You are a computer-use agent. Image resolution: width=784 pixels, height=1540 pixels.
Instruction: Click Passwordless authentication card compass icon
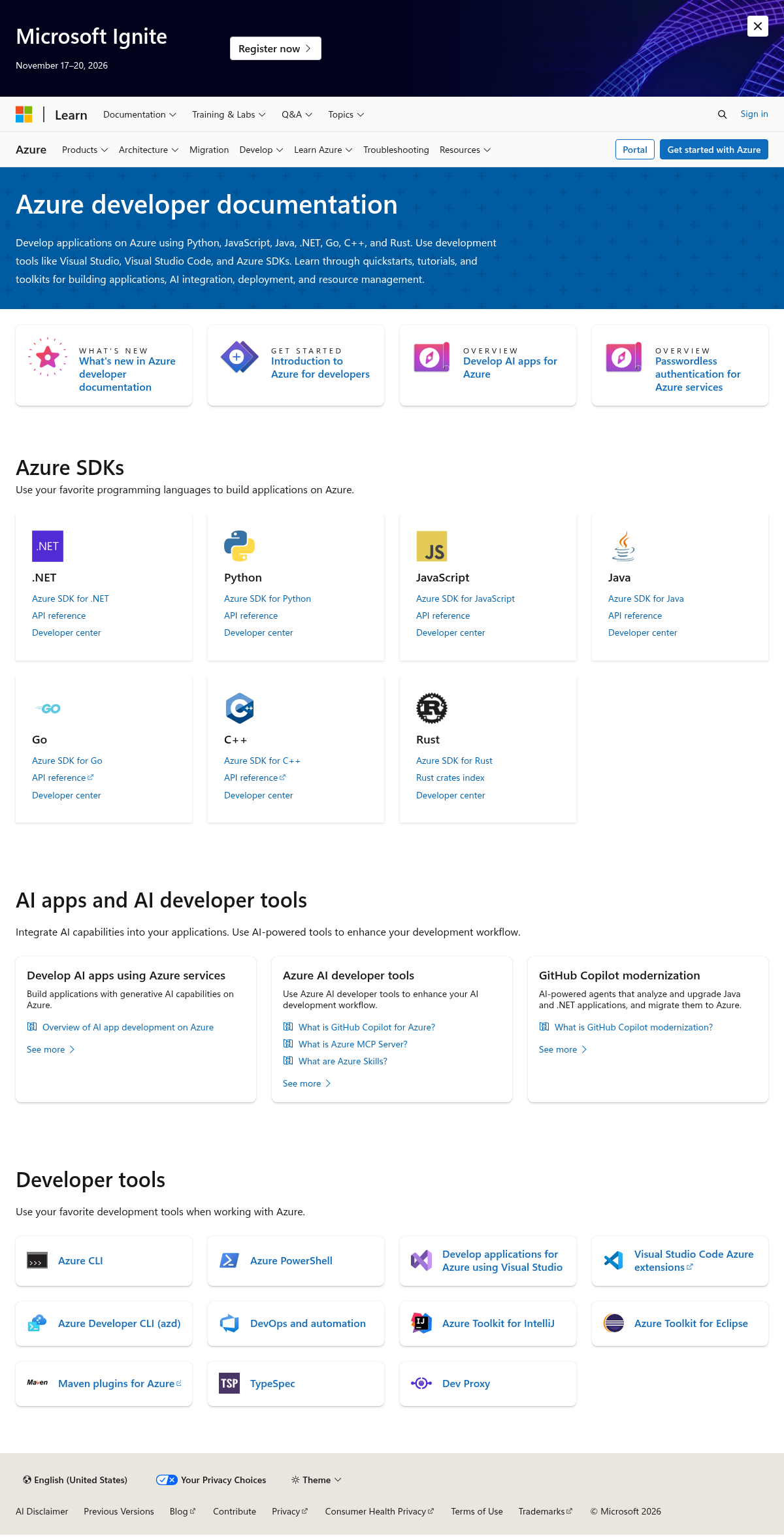pyautogui.click(x=624, y=357)
